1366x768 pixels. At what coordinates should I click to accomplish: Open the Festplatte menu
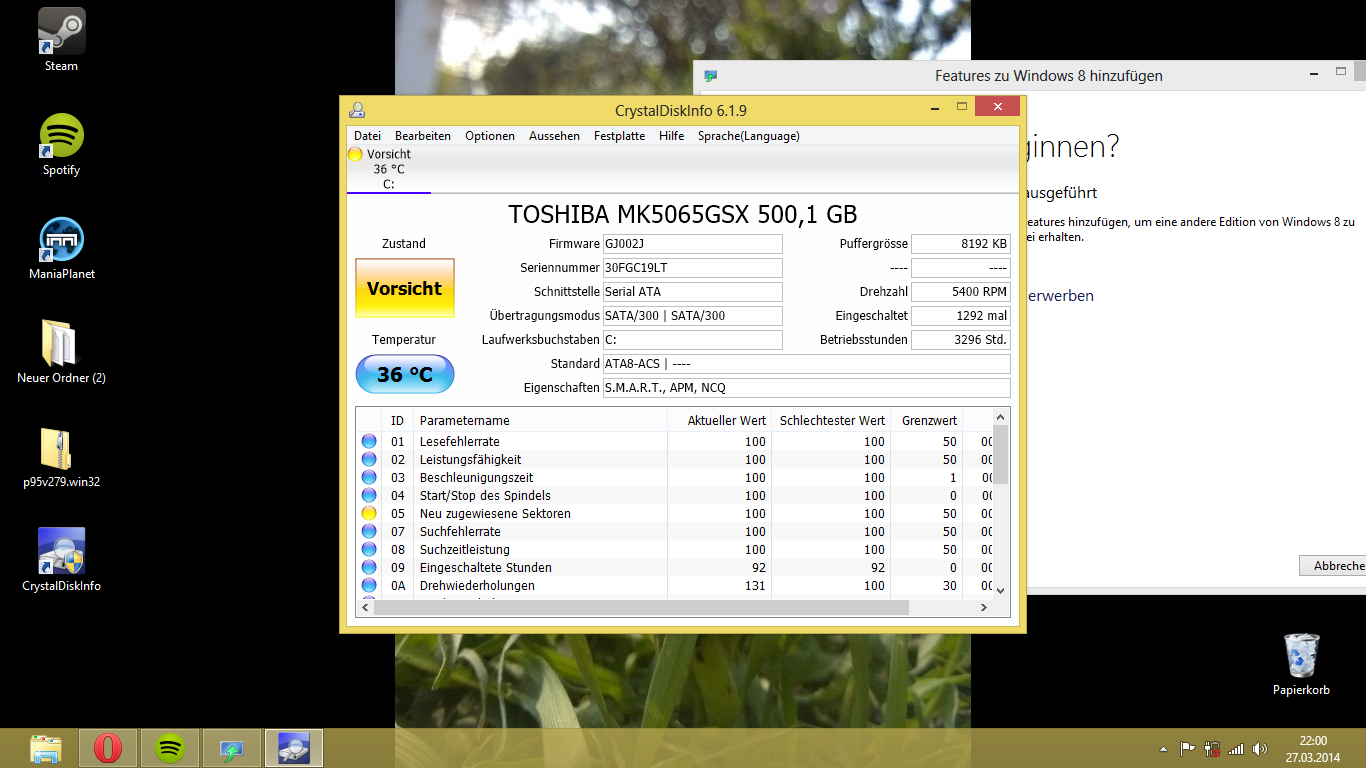[x=620, y=136]
